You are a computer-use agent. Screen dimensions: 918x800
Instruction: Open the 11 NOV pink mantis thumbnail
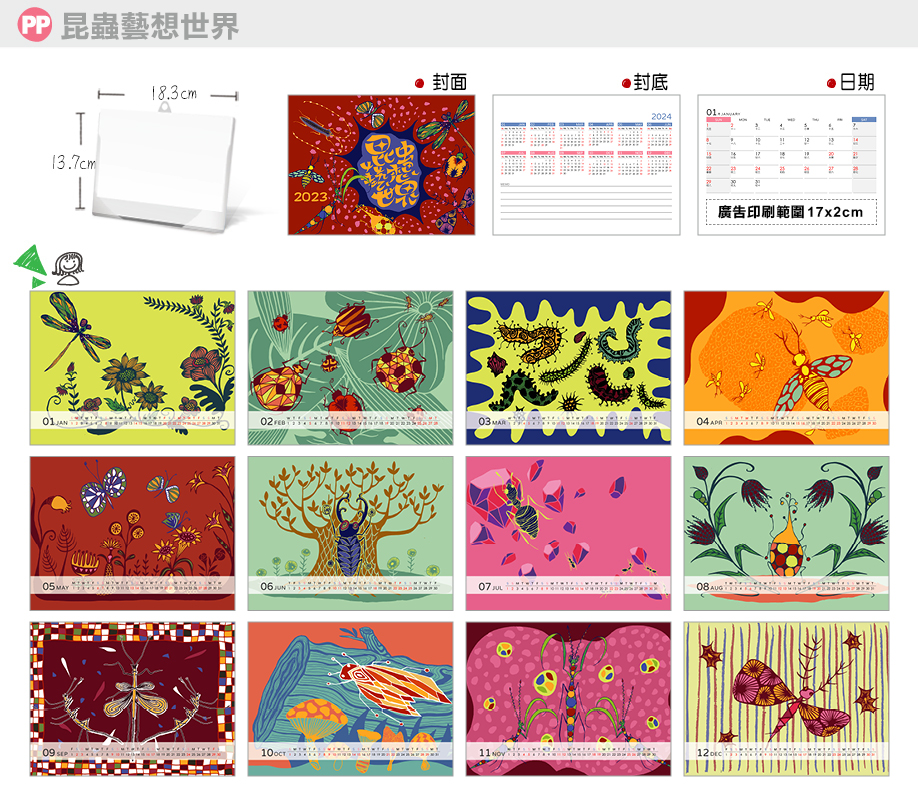pyautogui.click(x=568, y=699)
